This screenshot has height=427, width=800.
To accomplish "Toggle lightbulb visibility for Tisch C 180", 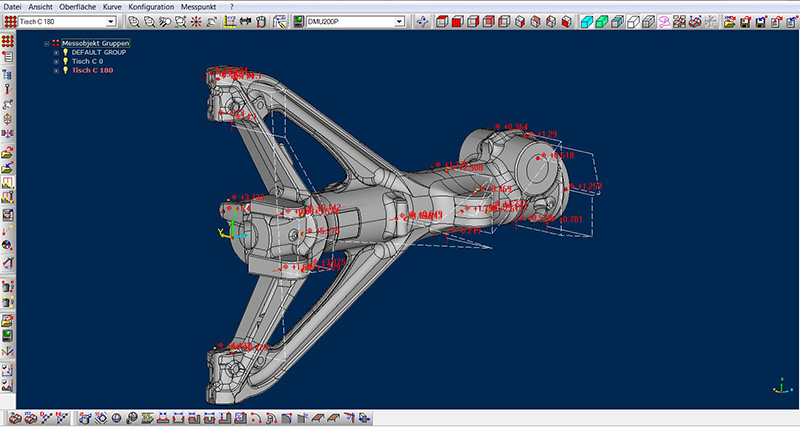I will [65, 70].
